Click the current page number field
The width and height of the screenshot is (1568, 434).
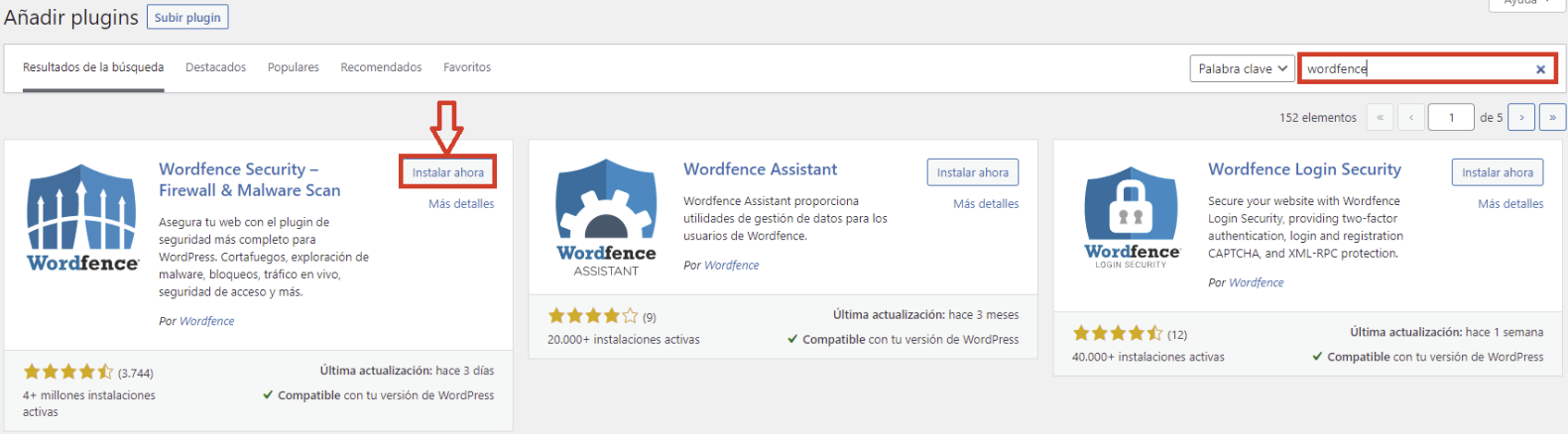(x=1451, y=117)
